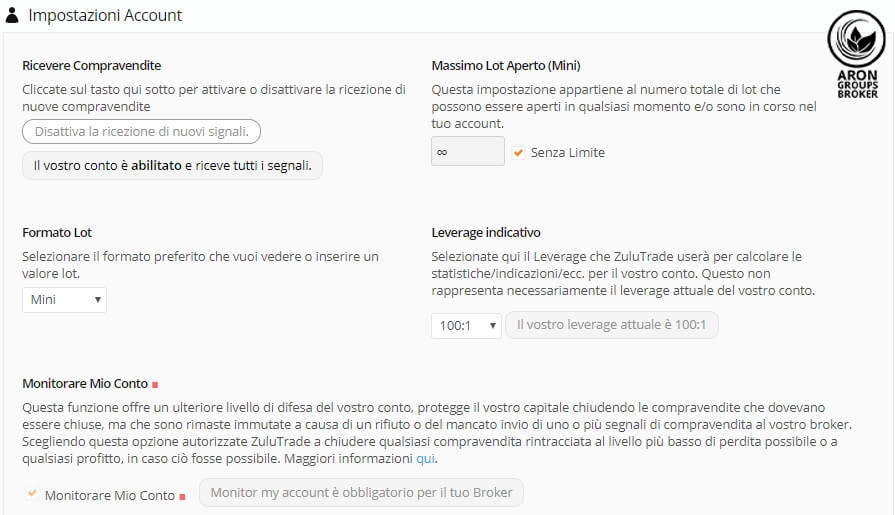Click the red marker next to Monitorare Mio Conto heading

(155, 385)
